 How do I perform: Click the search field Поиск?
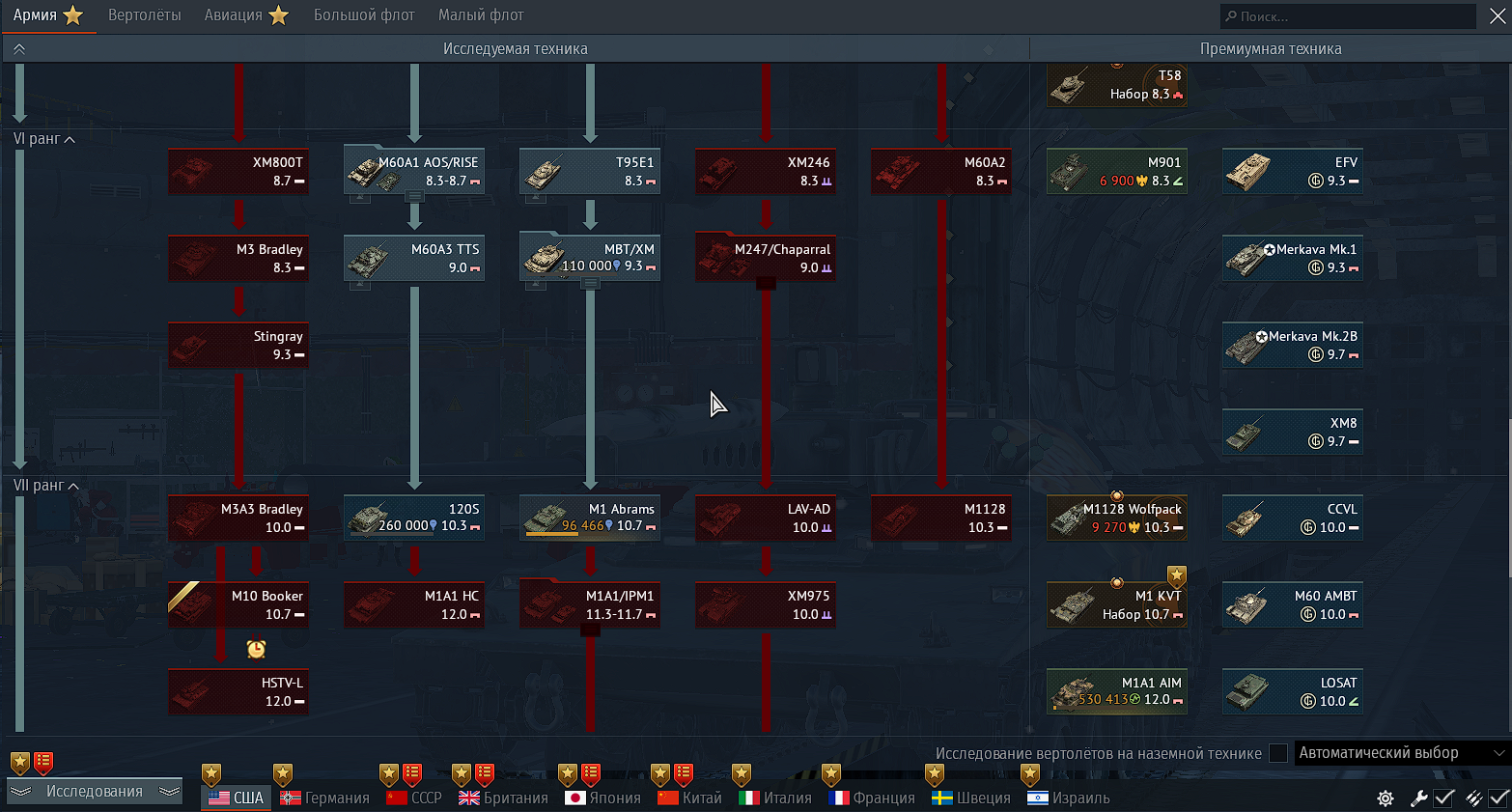pos(1348,16)
